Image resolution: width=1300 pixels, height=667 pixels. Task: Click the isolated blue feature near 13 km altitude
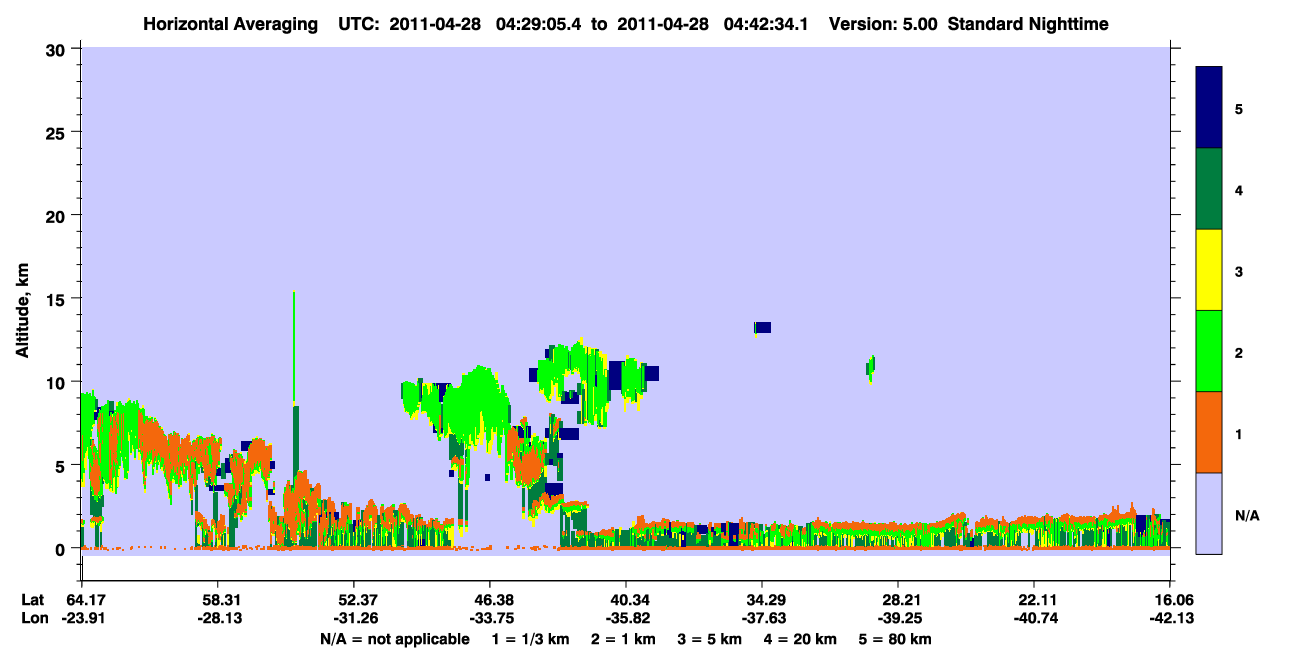click(x=762, y=327)
